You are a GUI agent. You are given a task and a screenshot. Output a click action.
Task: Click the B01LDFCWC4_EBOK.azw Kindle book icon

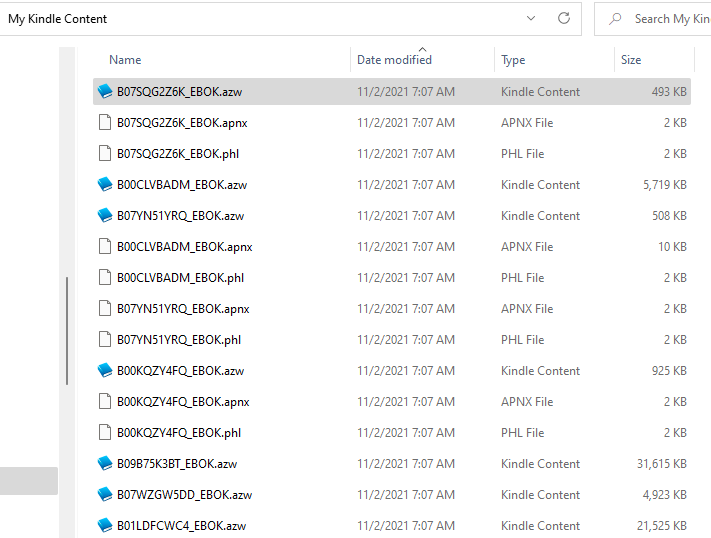pyautogui.click(x=105, y=526)
